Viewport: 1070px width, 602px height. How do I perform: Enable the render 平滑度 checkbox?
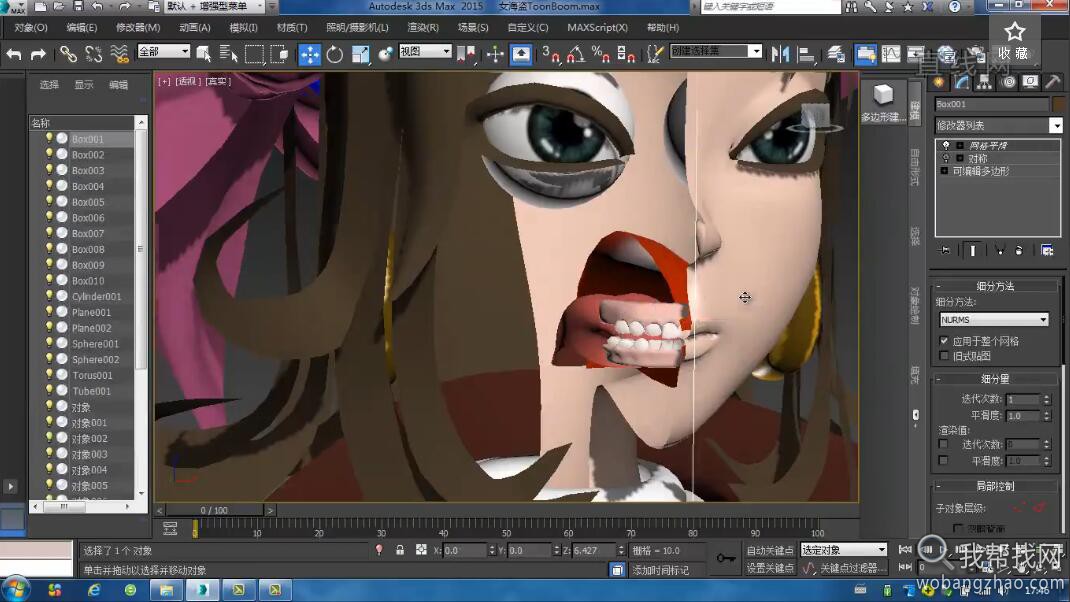[x=943, y=461]
